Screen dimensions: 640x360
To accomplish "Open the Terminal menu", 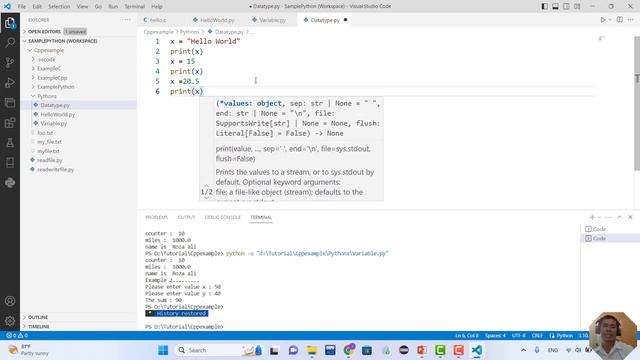I will click(x=134, y=6).
